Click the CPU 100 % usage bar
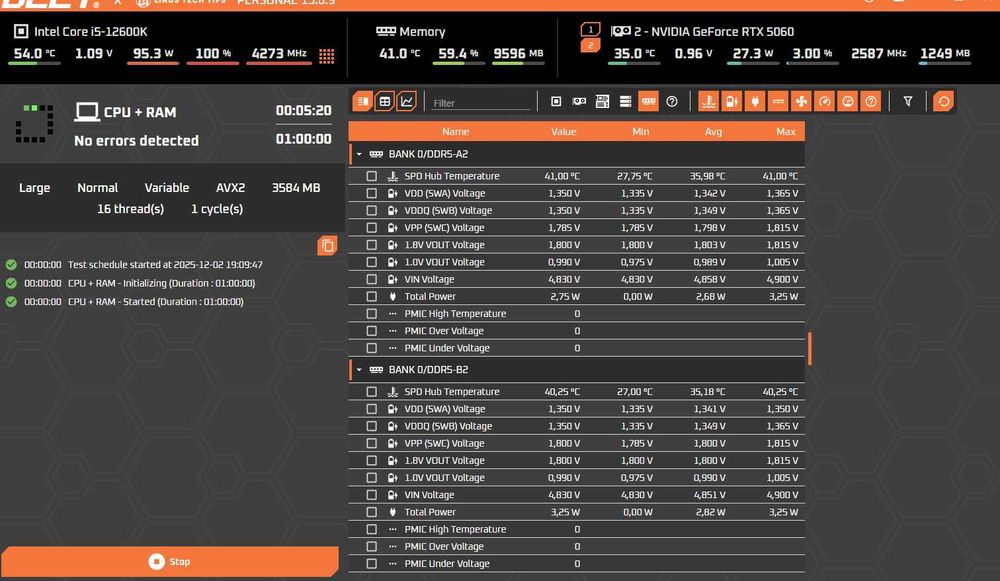This screenshot has height=581, width=1000. click(213, 63)
